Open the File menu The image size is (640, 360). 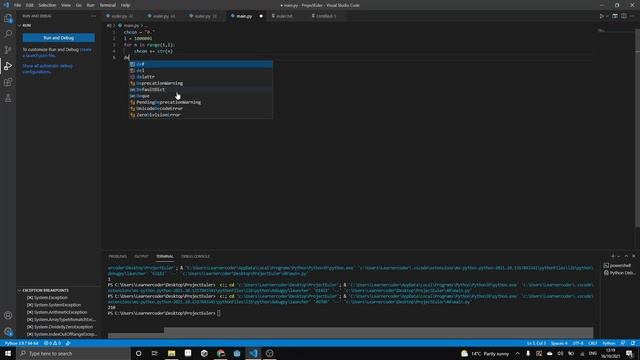coord(18,5)
